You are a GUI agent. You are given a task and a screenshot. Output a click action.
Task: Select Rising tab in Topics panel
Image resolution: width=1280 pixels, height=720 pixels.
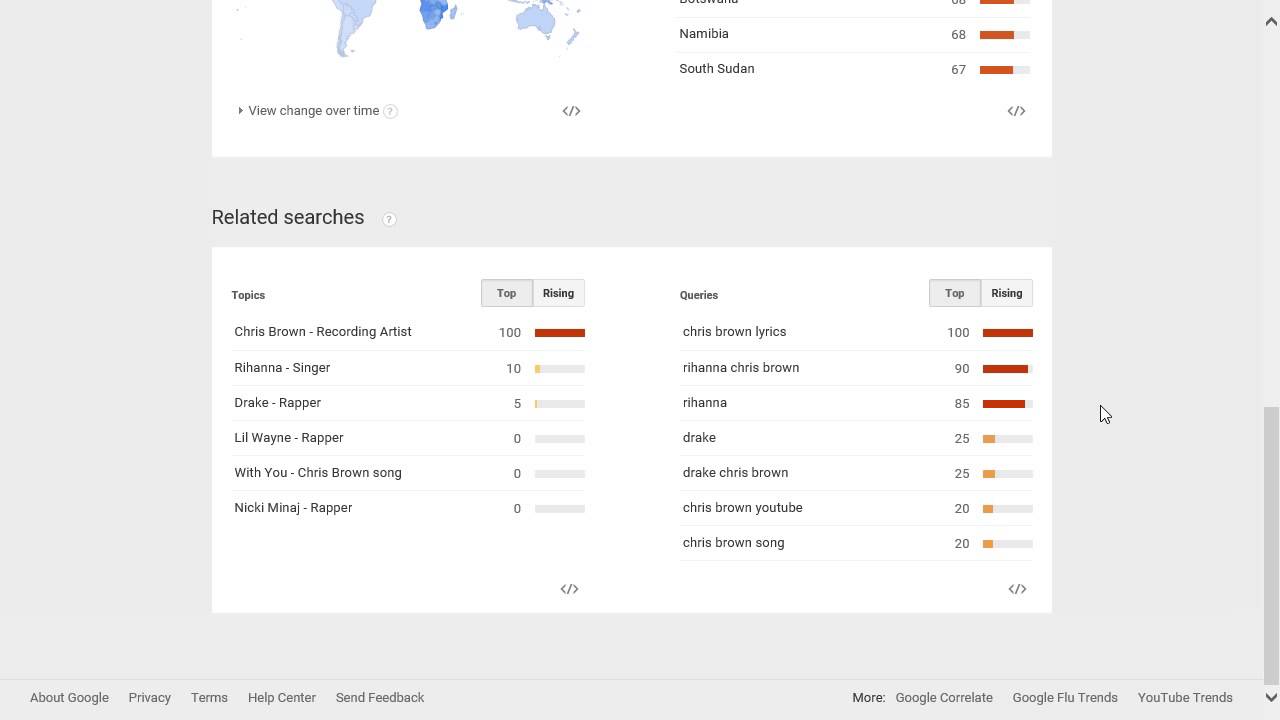pyautogui.click(x=558, y=293)
